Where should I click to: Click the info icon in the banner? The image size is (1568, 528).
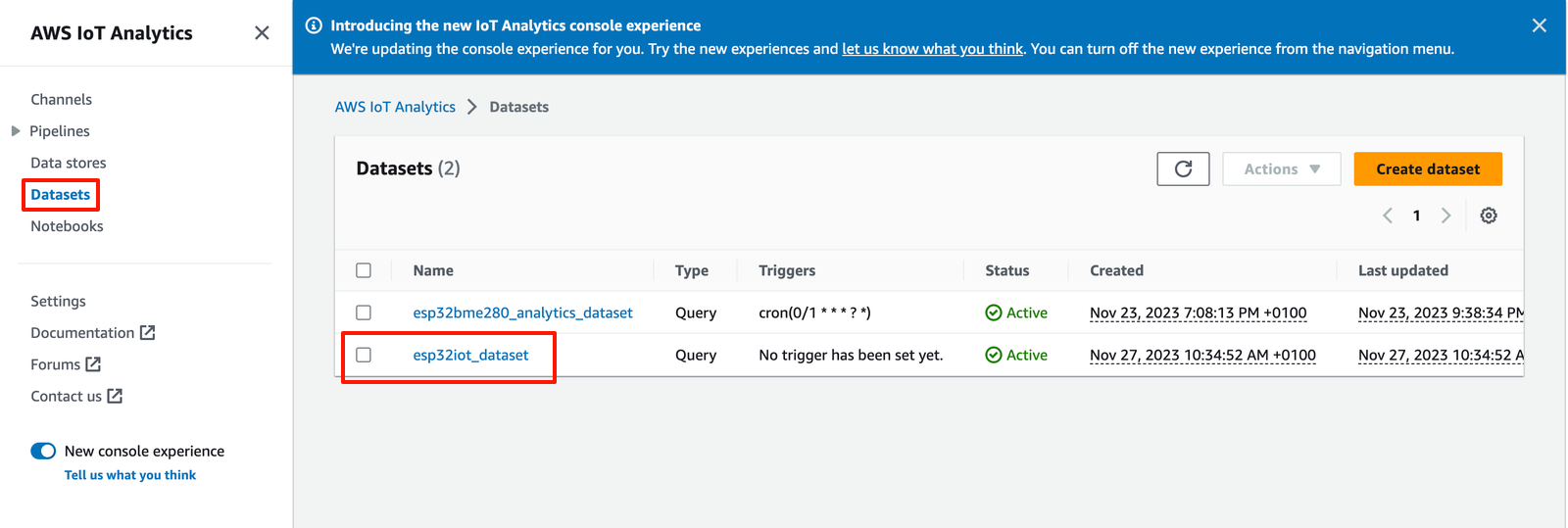[314, 25]
